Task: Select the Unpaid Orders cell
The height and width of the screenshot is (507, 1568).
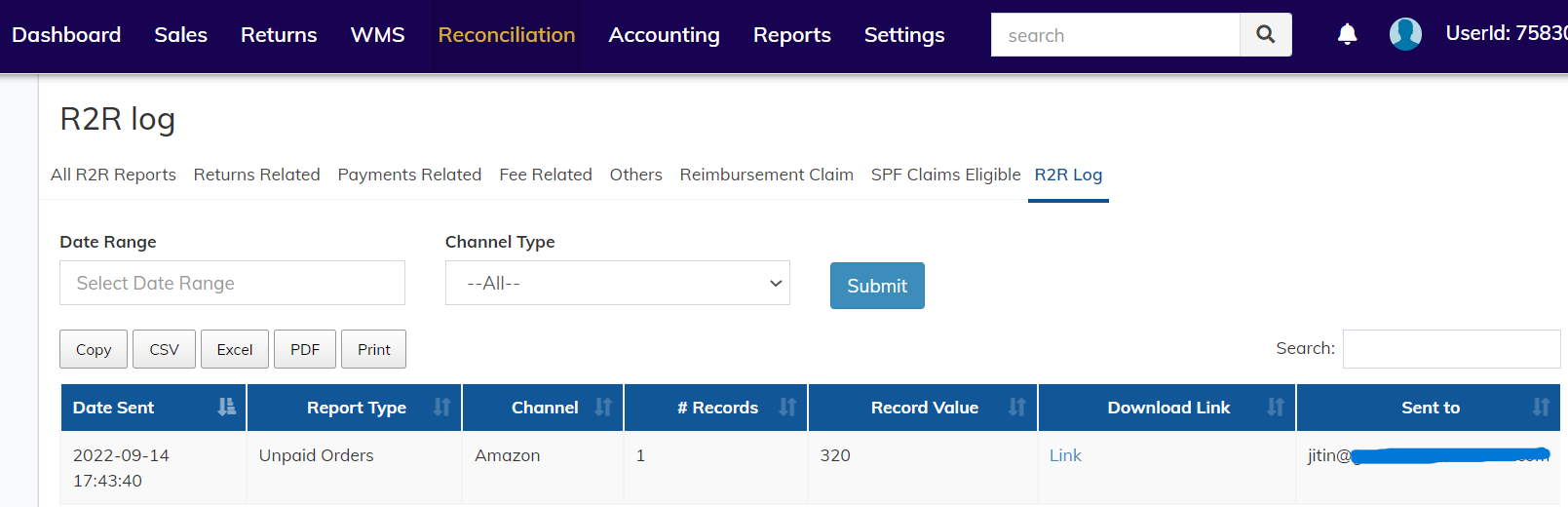Action: point(355,468)
